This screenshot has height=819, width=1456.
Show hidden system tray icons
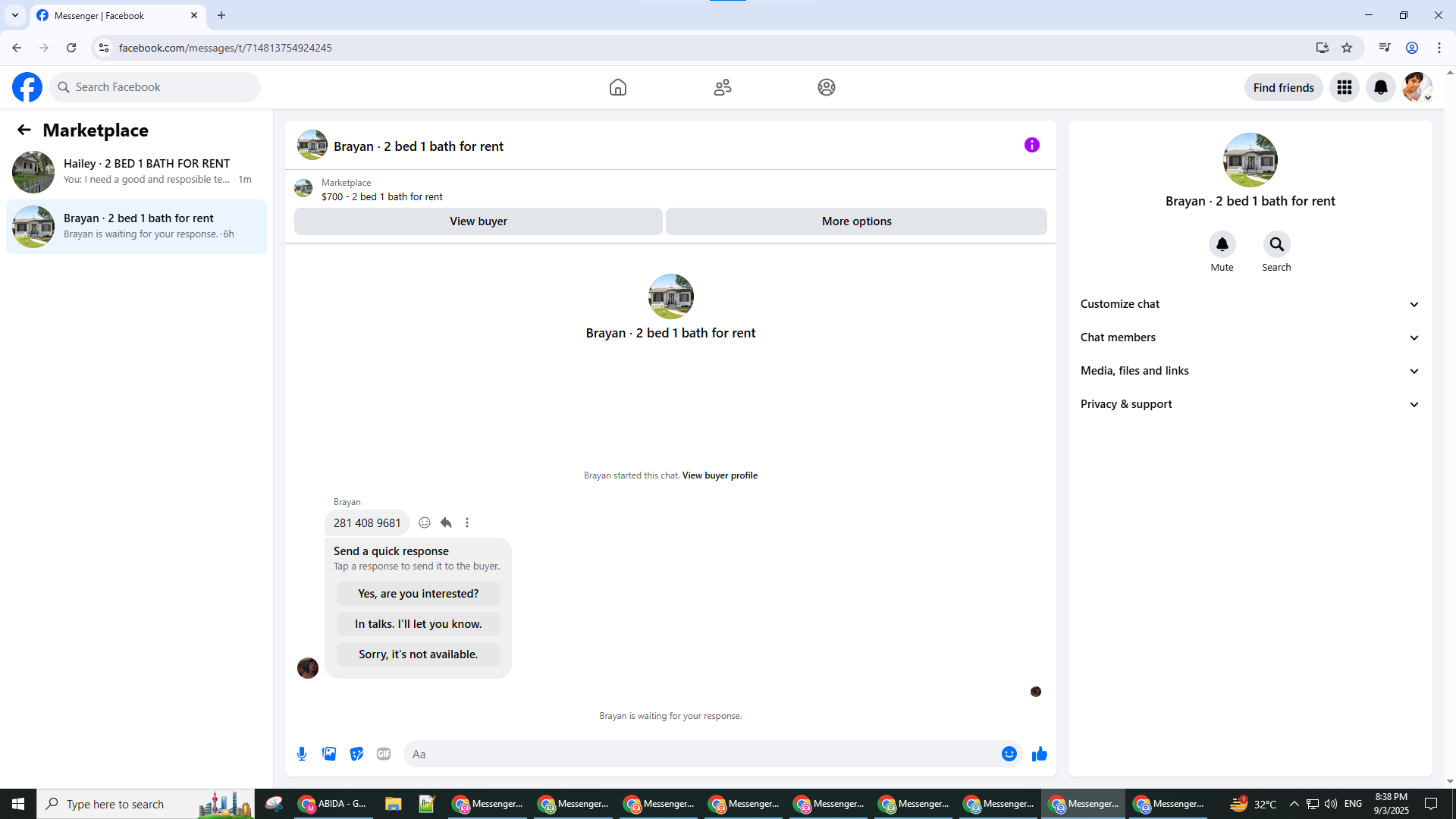pyautogui.click(x=1294, y=804)
